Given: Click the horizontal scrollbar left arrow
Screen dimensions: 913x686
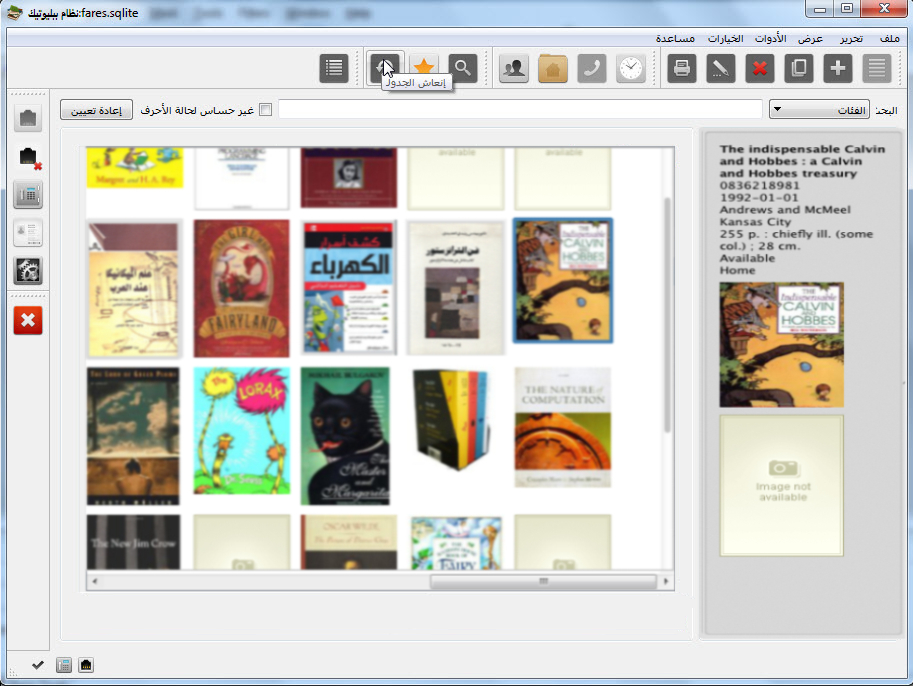Looking at the screenshot, I should click(94, 581).
